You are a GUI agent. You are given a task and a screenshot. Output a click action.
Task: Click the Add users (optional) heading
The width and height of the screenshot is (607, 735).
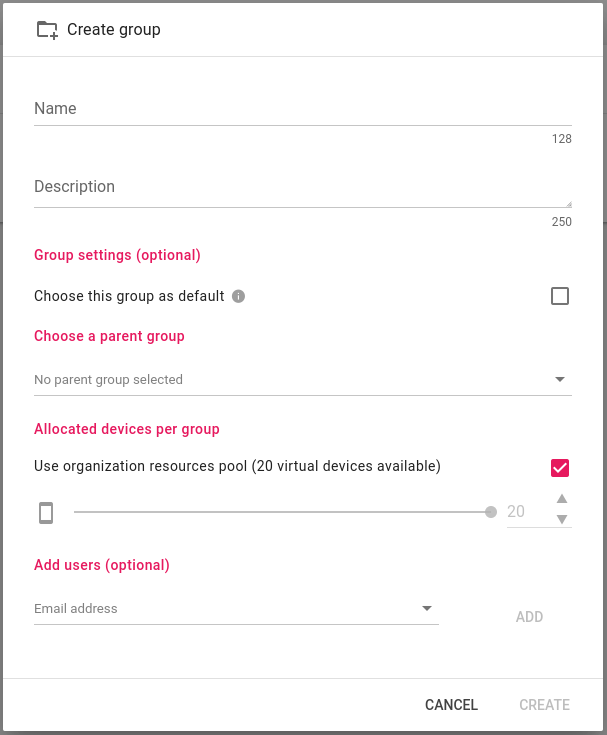[102, 565]
